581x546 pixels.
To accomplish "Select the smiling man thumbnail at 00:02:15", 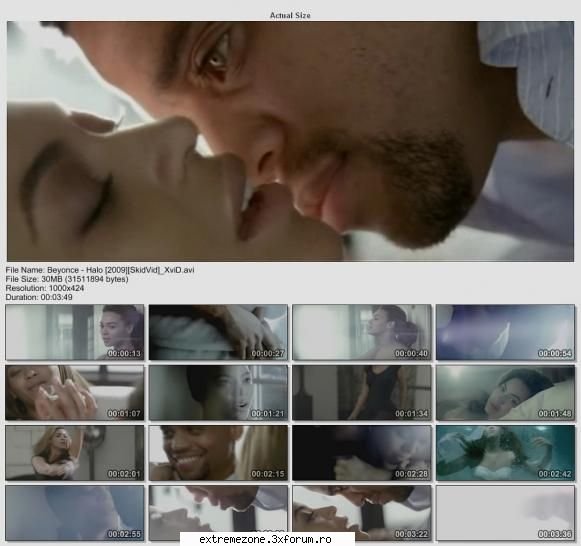I will click(218, 453).
